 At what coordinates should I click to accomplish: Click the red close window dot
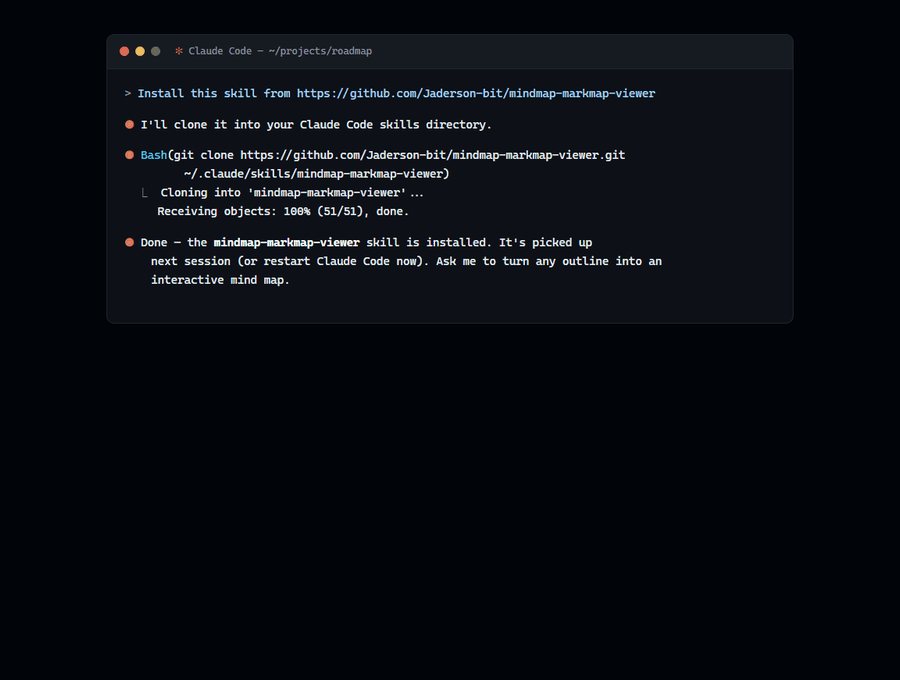pos(124,51)
